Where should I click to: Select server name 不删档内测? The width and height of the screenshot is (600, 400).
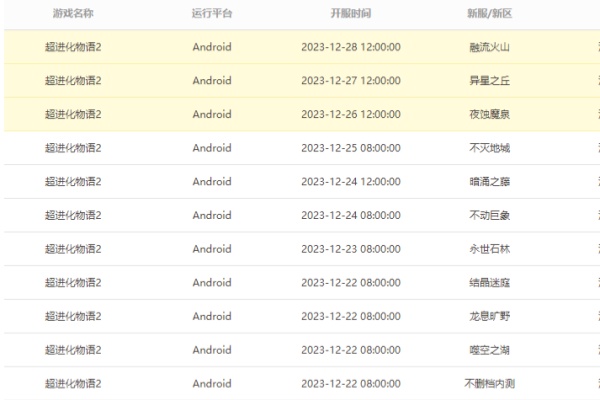point(489,384)
